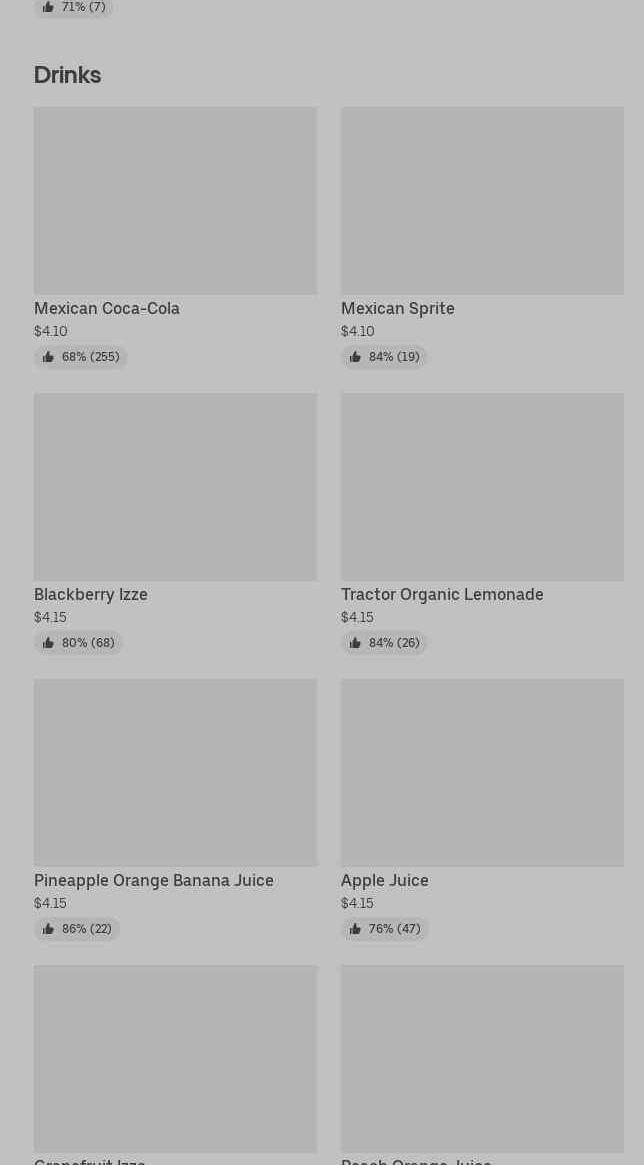Click the Mexican Coca-Cola item name
This screenshot has height=1165, width=644.
click(x=107, y=308)
